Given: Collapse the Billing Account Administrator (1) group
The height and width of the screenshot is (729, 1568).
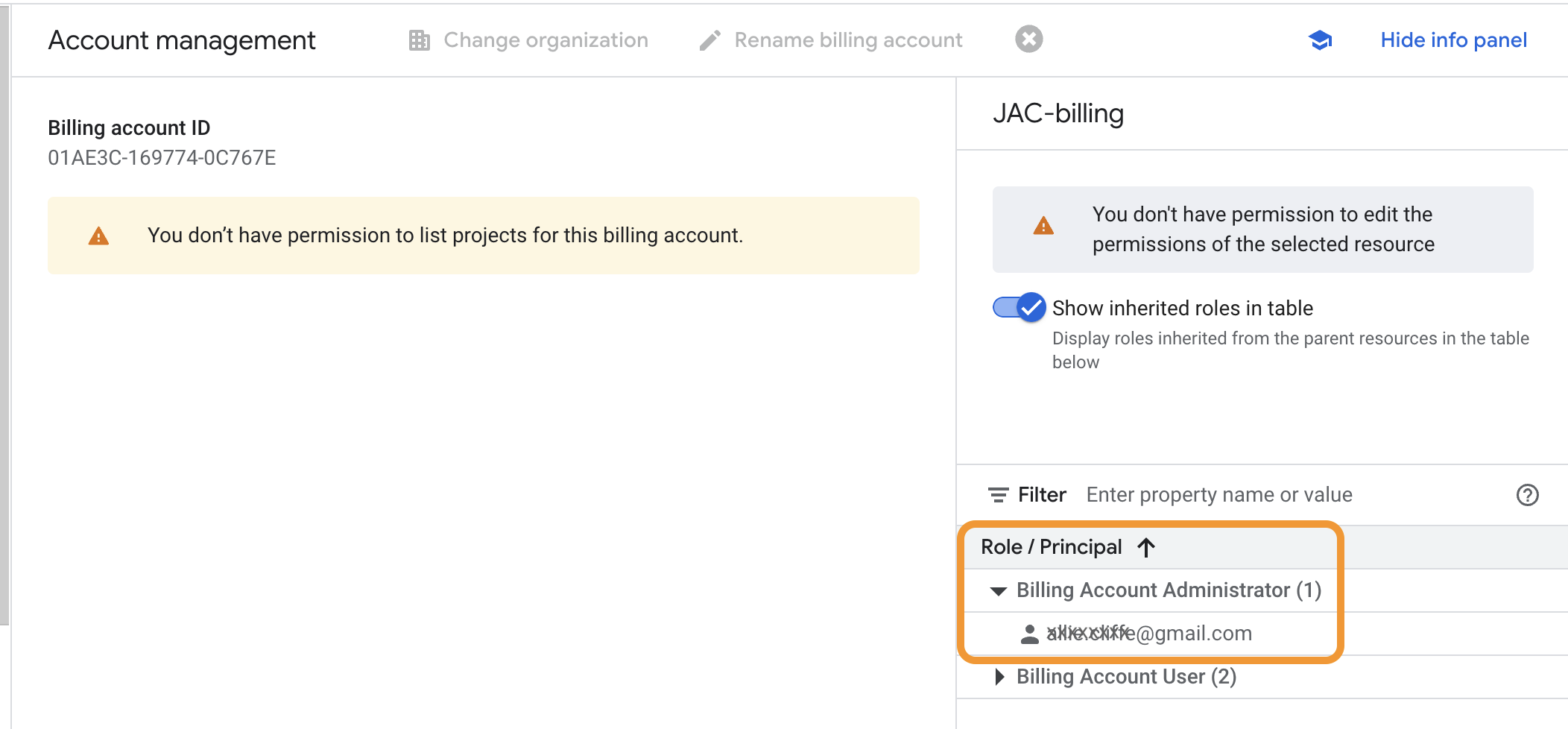Looking at the screenshot, I should coord(999,591).
